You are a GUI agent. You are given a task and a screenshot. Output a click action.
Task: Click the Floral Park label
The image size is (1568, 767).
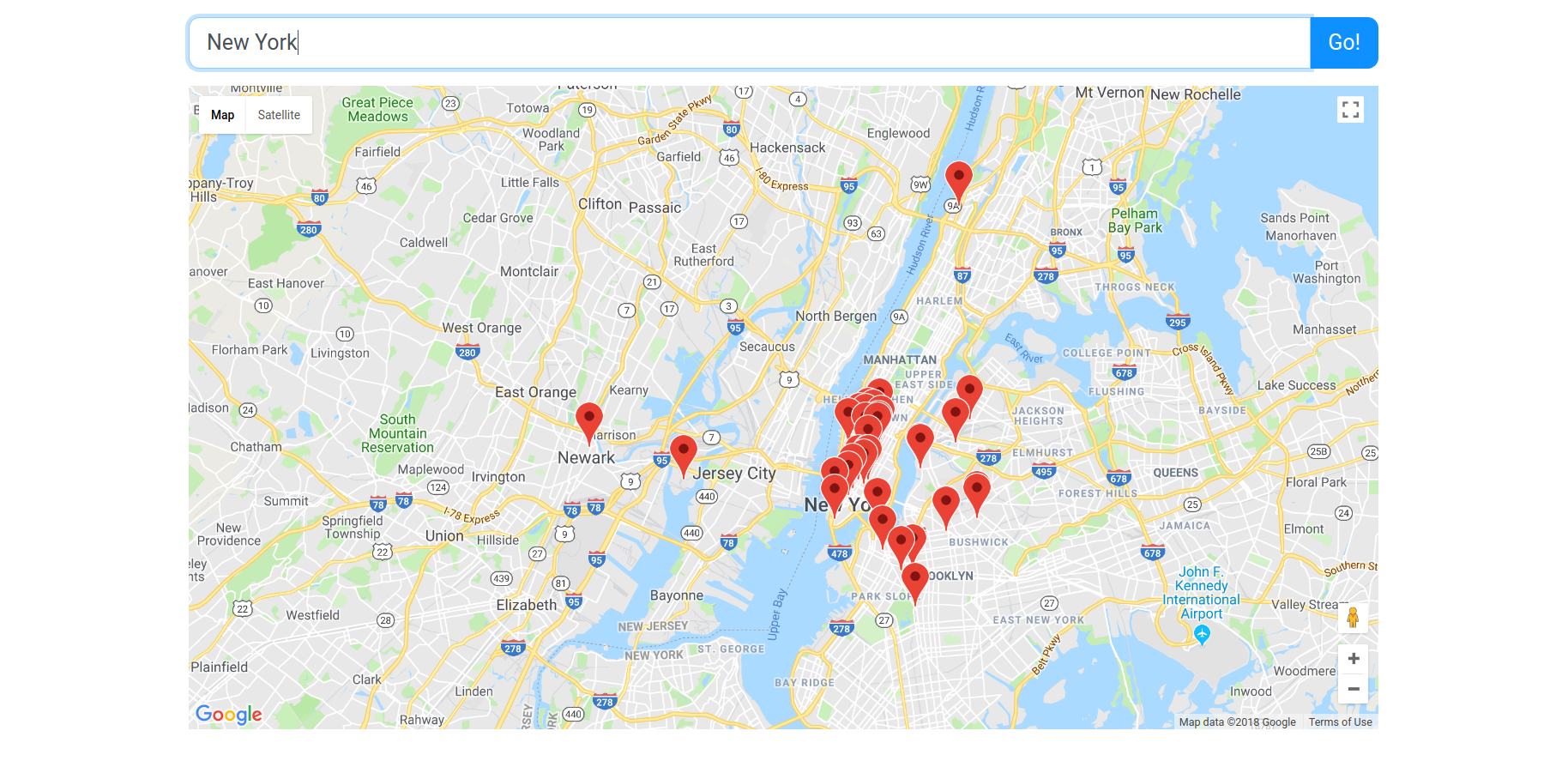pyautogui.click(x=1316, y=482)
